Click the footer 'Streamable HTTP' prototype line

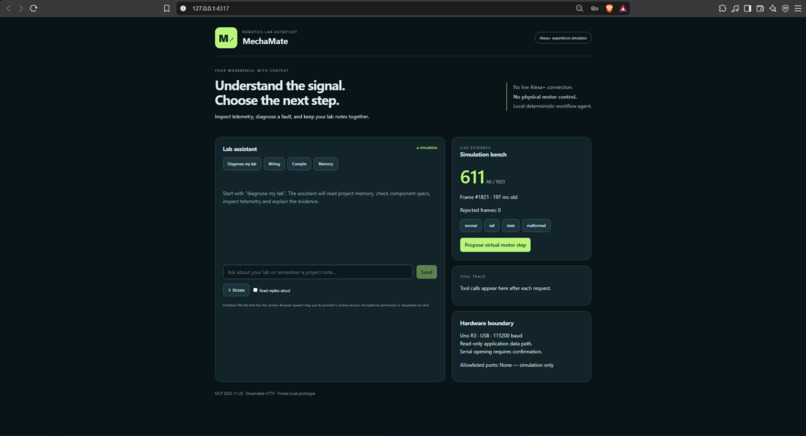pos(265,394)
